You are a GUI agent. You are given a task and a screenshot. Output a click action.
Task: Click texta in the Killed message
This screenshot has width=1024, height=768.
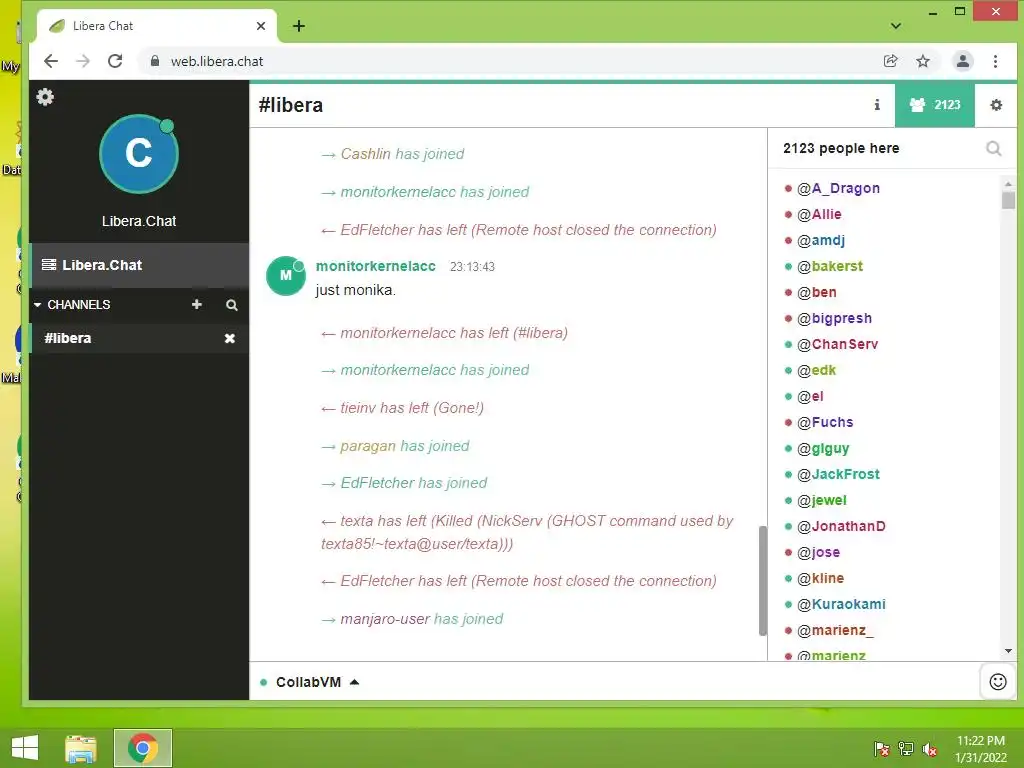(357, 521)
